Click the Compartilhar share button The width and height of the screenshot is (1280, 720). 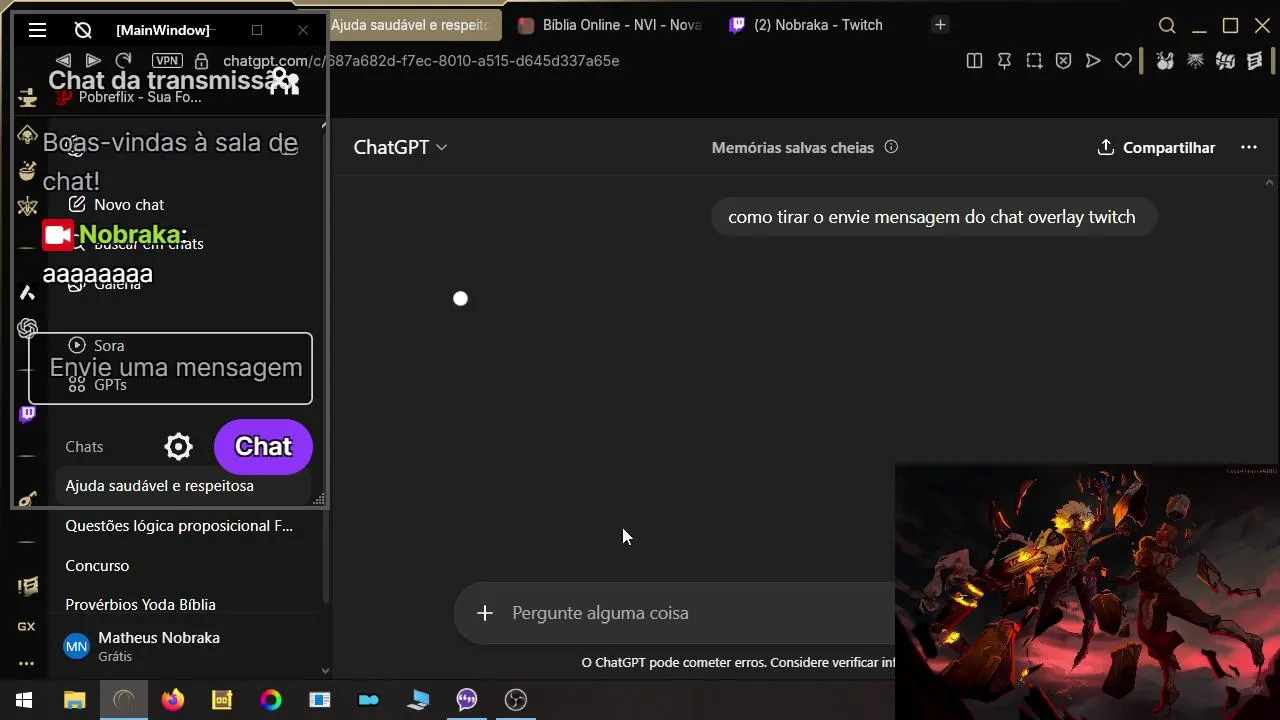click(1157, 147)
